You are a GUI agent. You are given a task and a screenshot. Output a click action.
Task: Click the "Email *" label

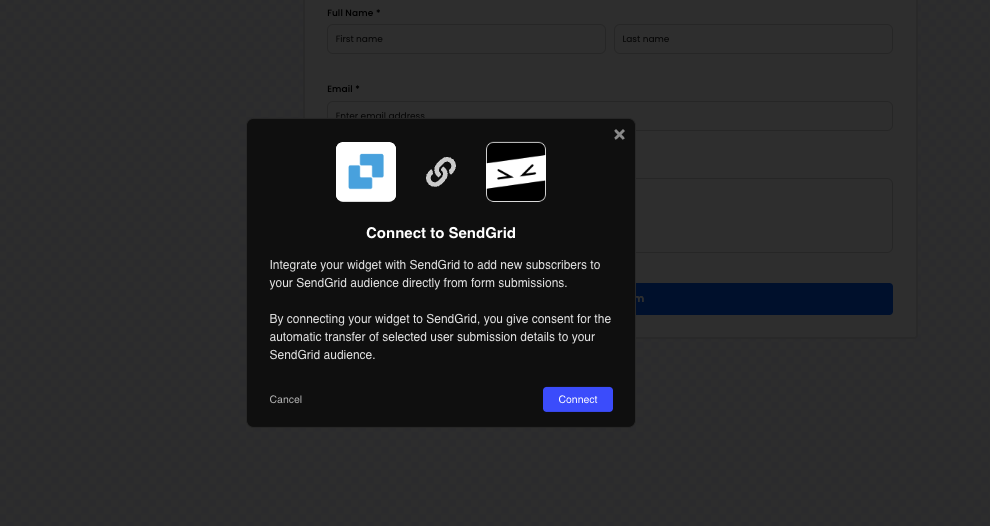[343, 89]
